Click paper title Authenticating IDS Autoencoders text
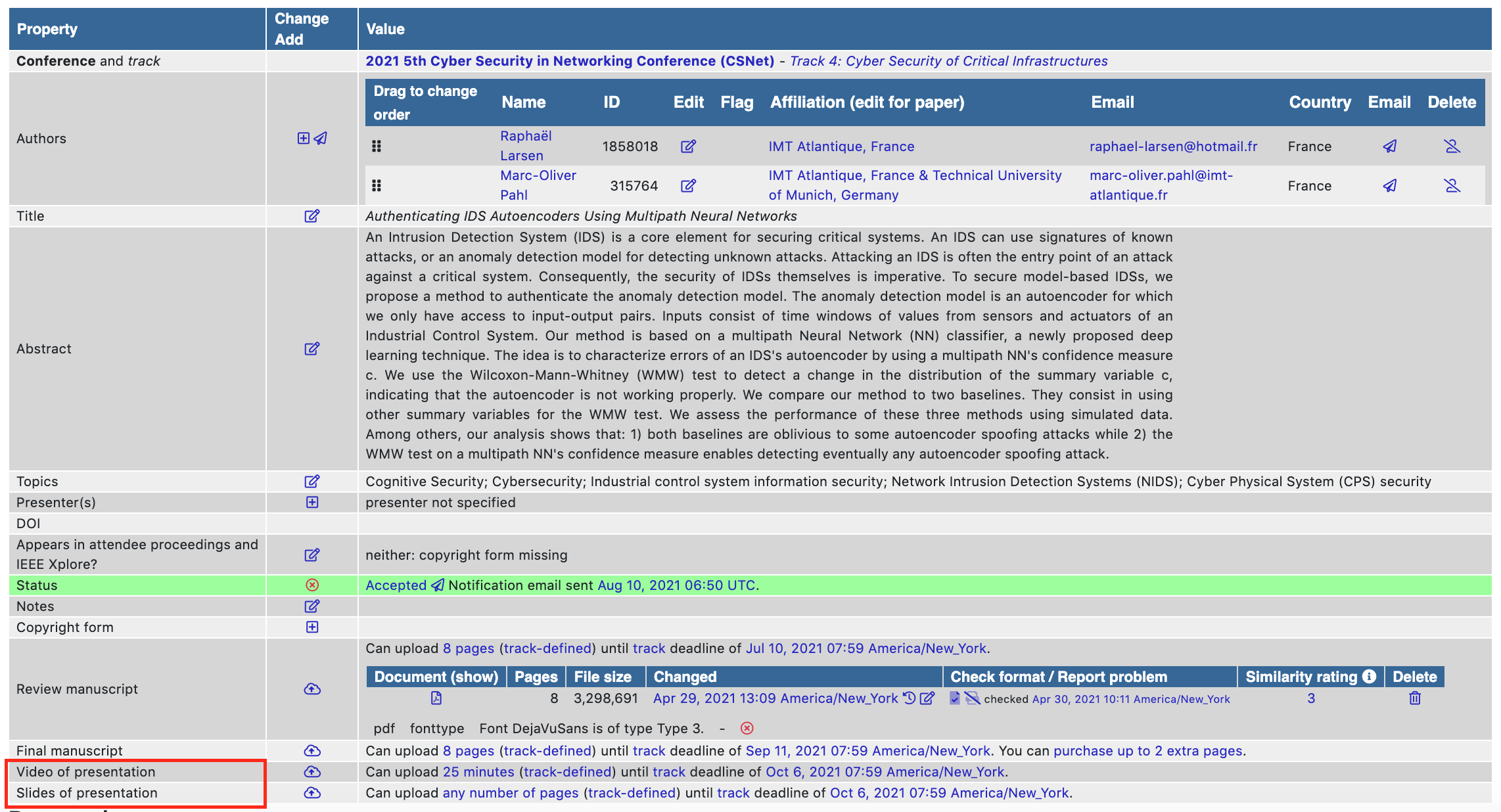The image size is (1501, 812). pos(581,215)
